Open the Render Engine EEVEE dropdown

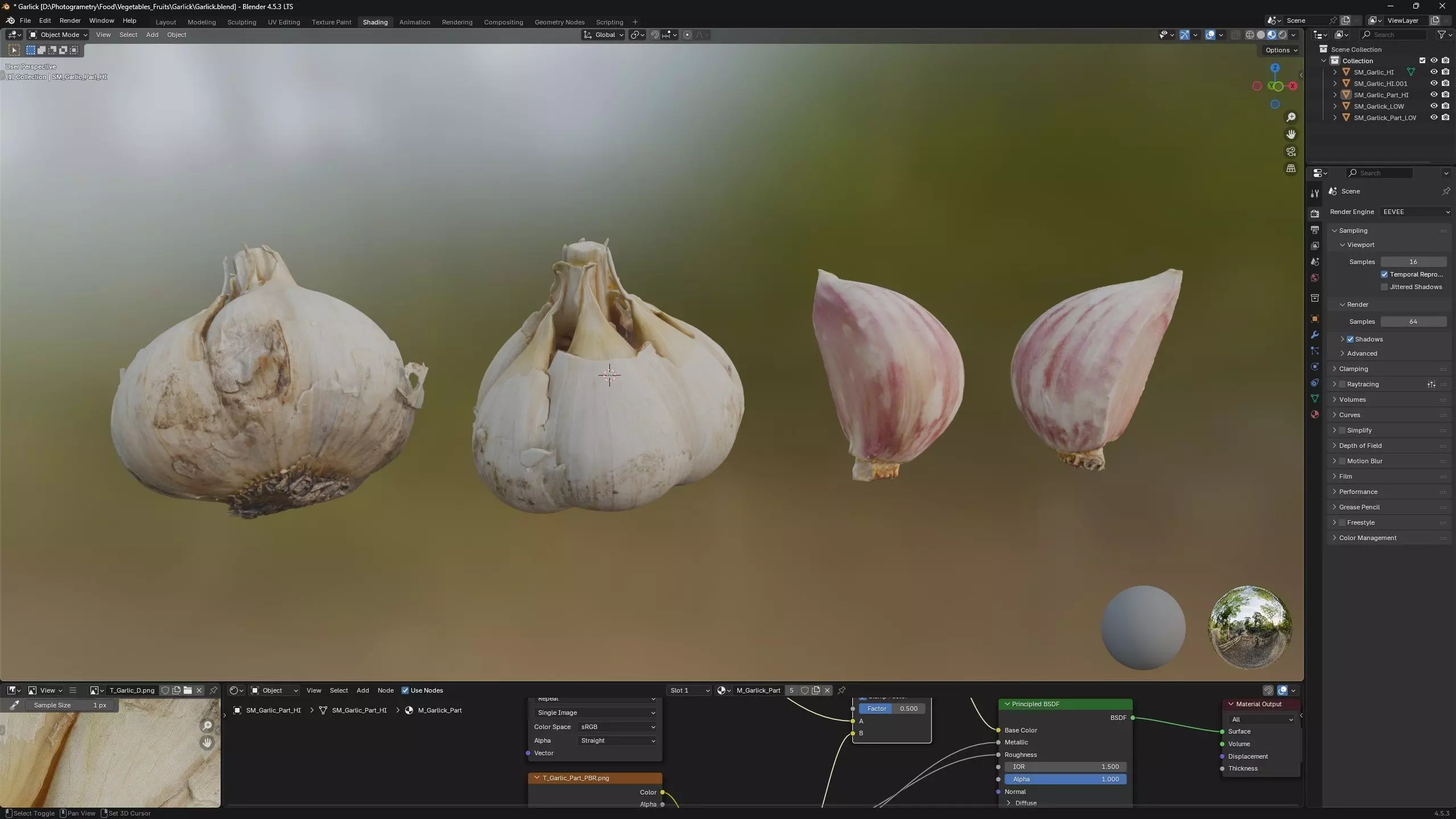coord(1416,212)
